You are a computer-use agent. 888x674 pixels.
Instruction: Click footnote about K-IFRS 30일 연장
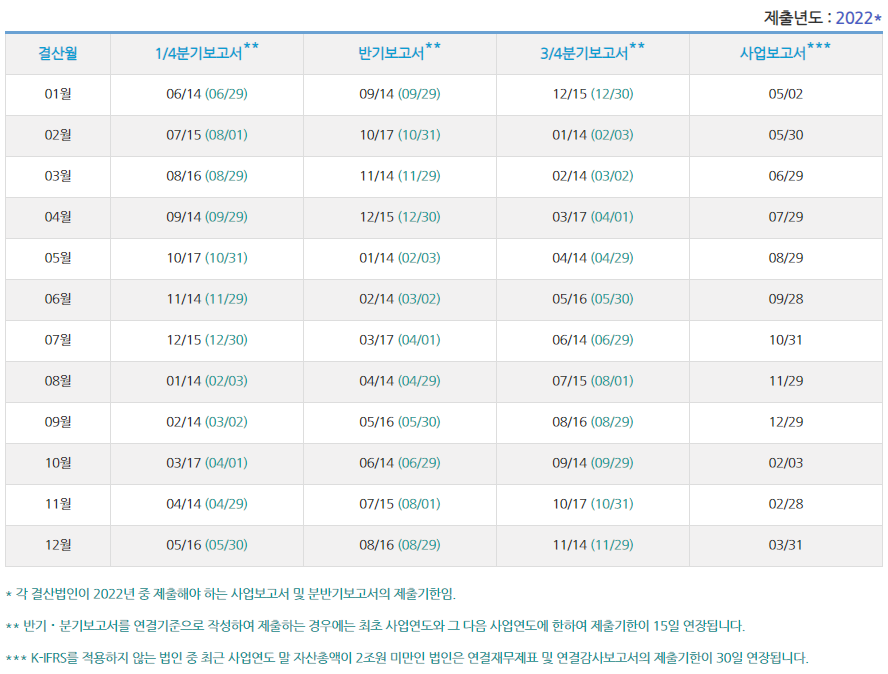[x=407, y=658]
